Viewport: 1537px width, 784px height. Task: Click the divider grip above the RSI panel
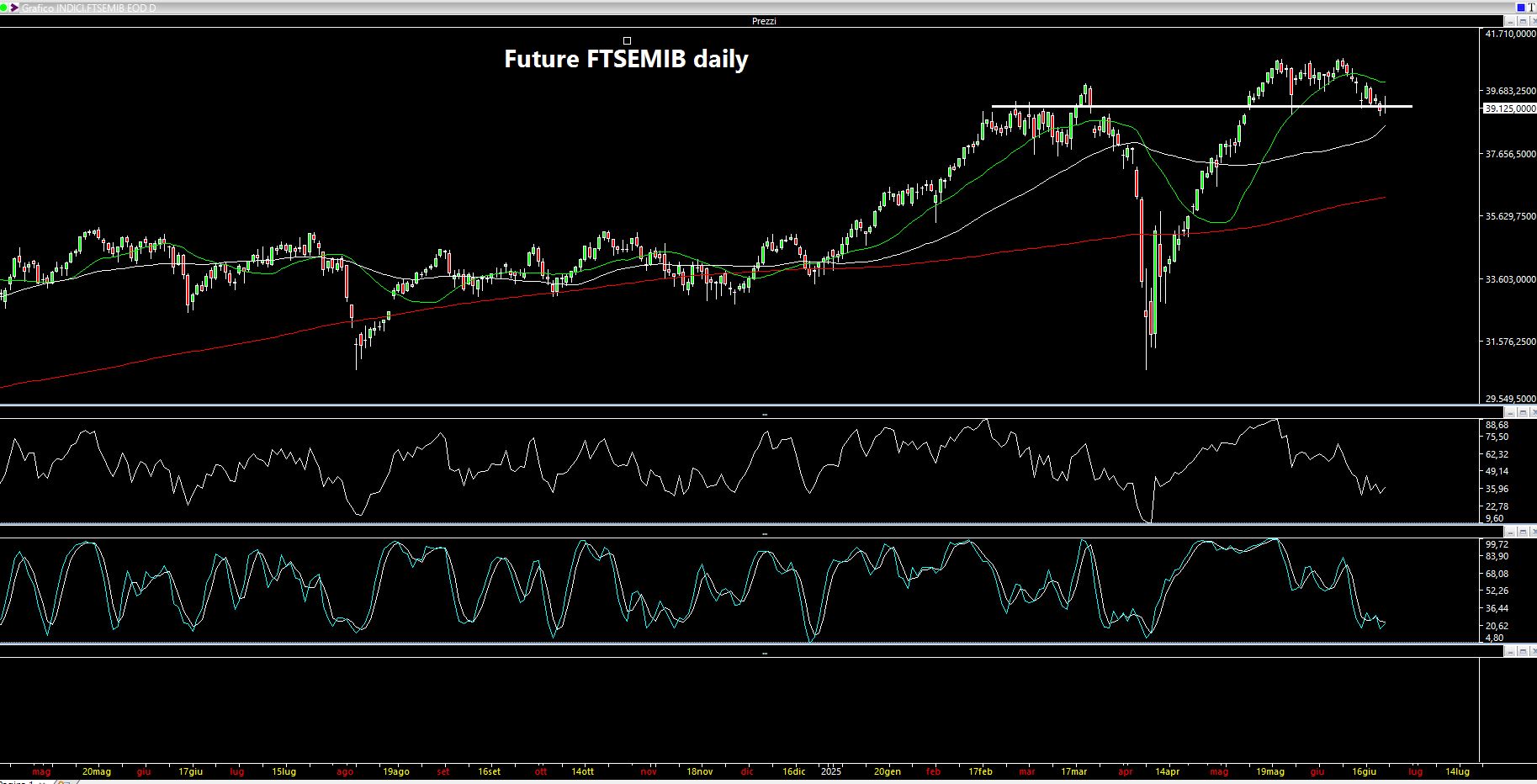point(765,415)
